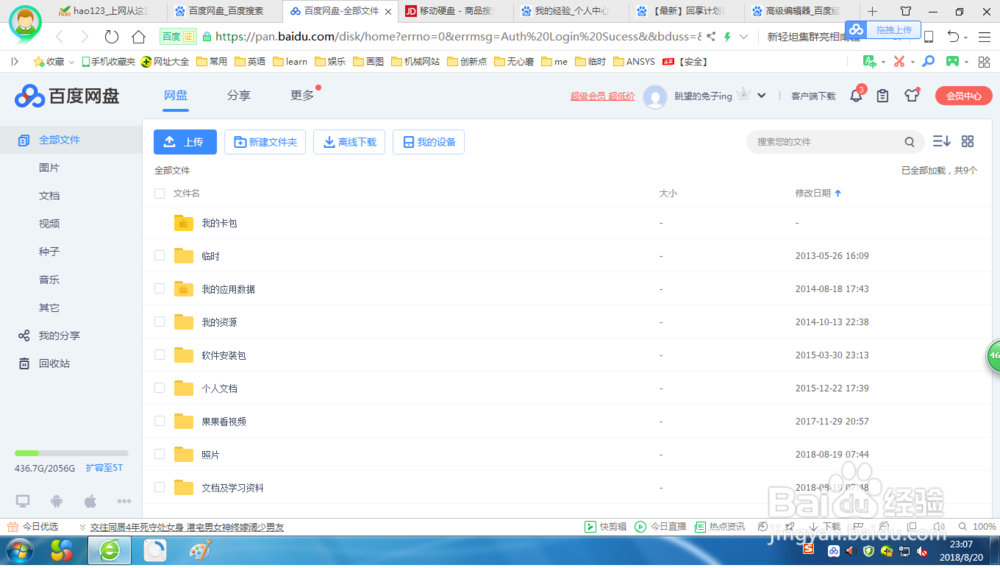Open the shirt skin icon in header
The height and width of the screenshot is (568, 1000).
tap(911, 96)
